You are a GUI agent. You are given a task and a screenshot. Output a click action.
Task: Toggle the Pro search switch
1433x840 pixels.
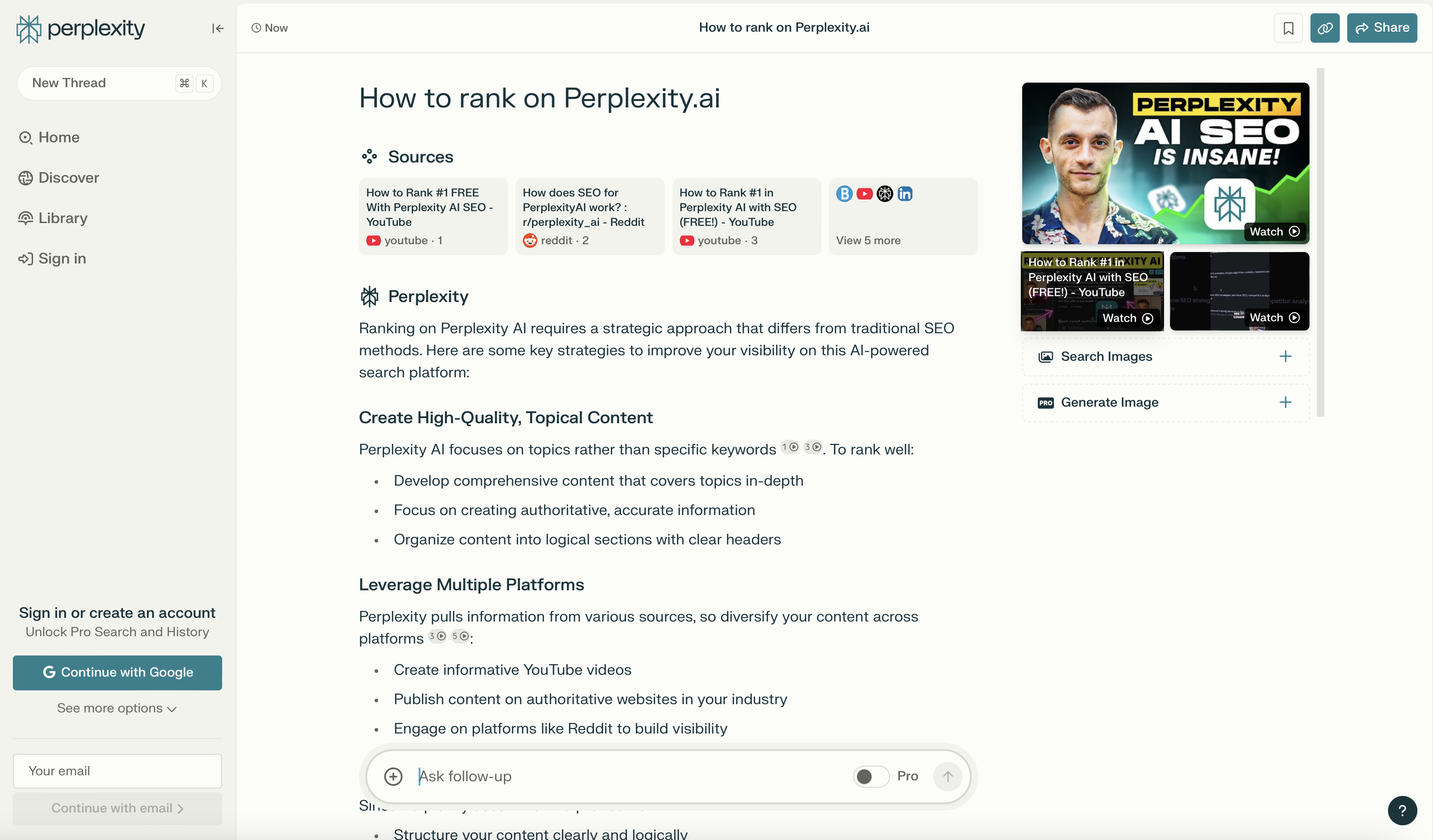click(x=871, y=776)
